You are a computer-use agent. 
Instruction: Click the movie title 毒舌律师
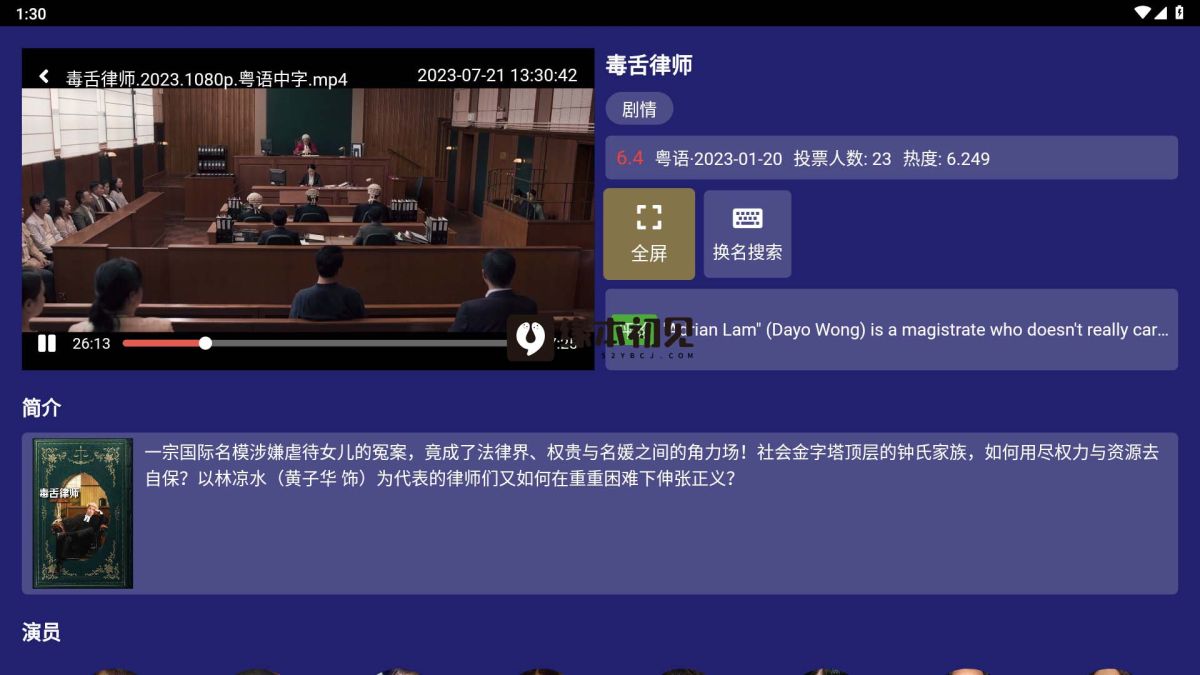click(x=649, y=66)
